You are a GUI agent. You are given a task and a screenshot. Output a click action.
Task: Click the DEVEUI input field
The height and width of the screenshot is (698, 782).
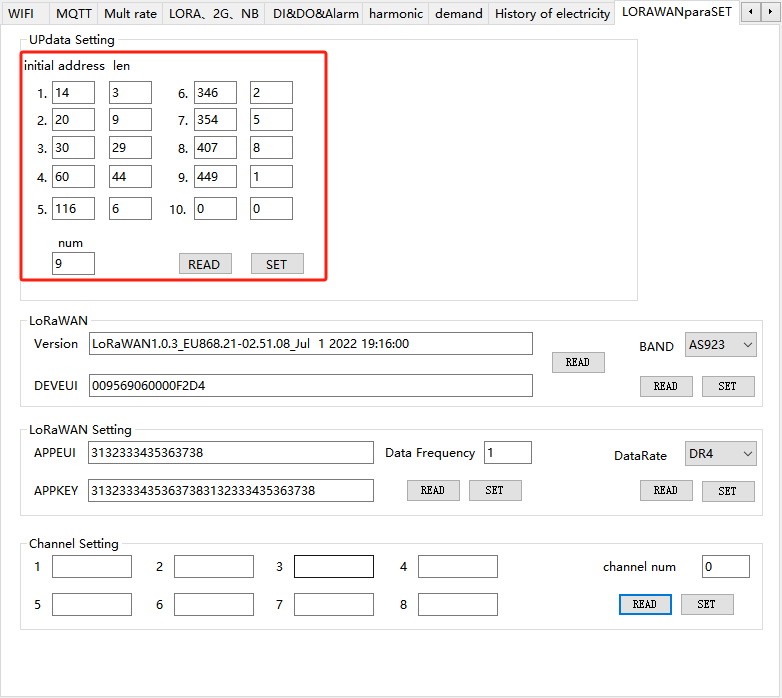(x=310, y=385)
